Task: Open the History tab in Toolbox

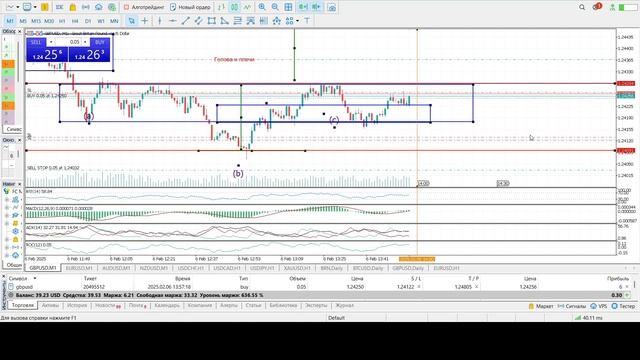Action: [77, 305]
